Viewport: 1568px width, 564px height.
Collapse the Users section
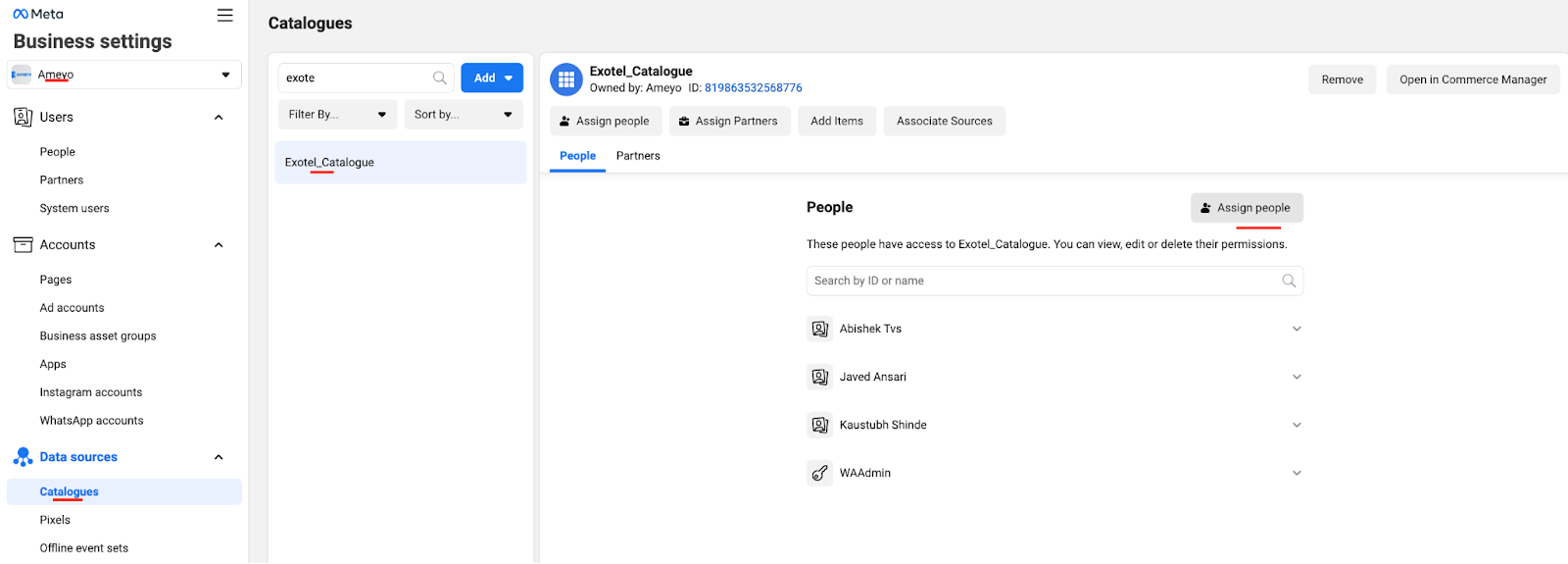pos(219,118)
